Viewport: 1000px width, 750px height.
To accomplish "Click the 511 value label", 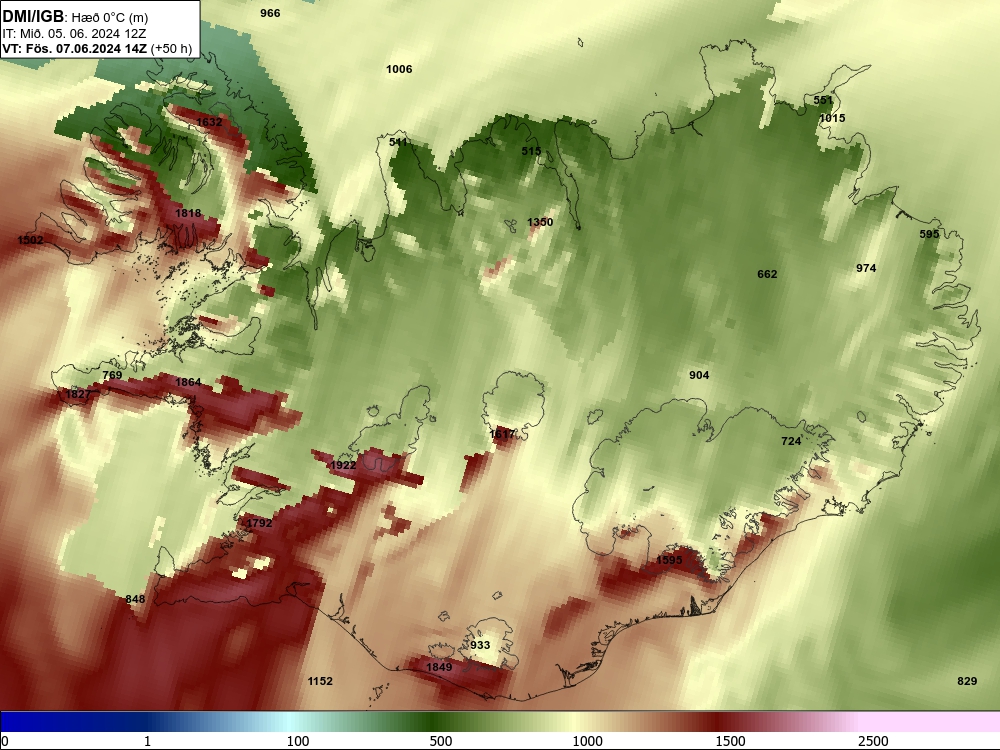I will point(399,142).
